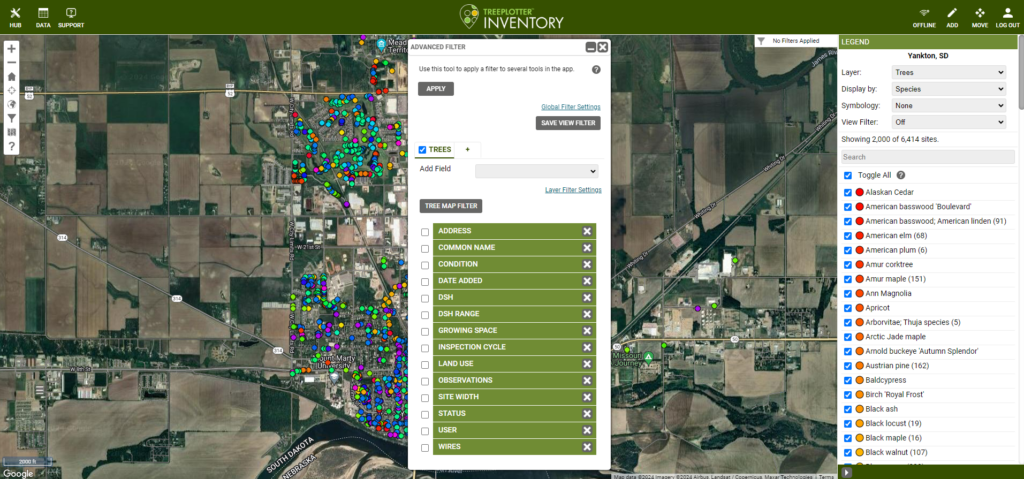Click the Baldcypress legend entry
This screenshot has width=1024, height=479.
click(x=886, y=380)
